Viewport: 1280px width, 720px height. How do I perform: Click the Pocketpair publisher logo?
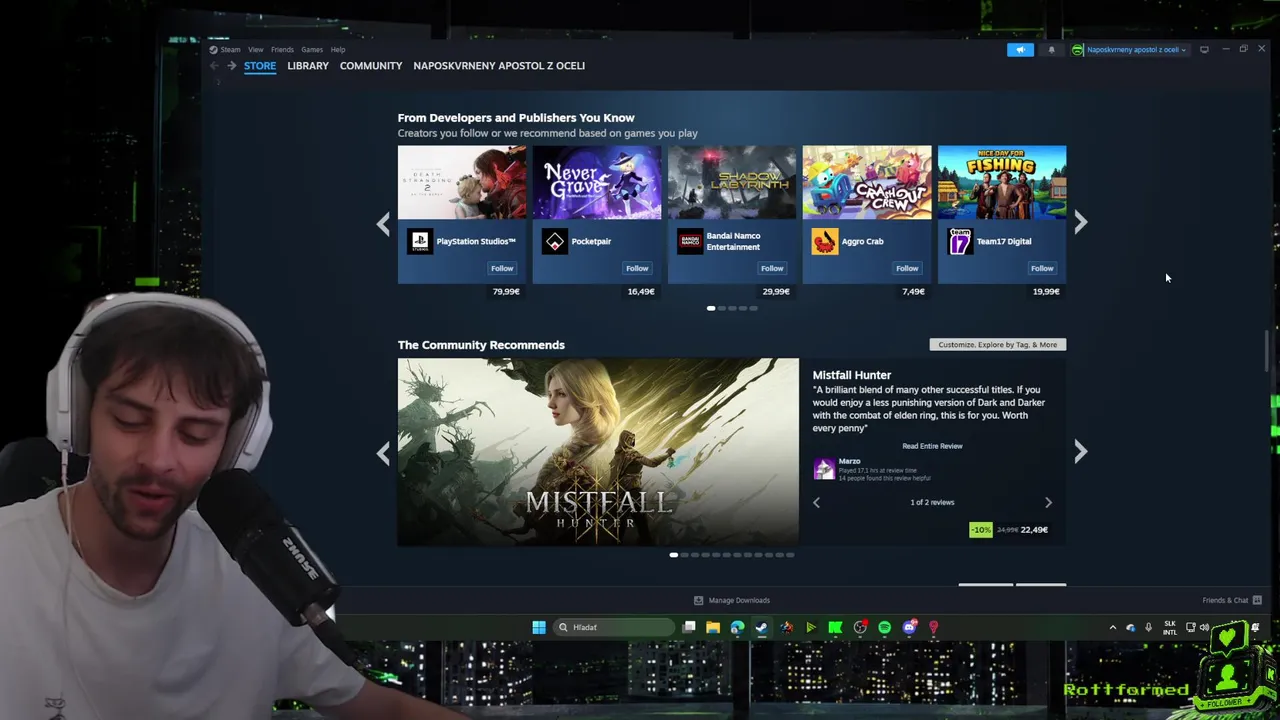(555, 241)
